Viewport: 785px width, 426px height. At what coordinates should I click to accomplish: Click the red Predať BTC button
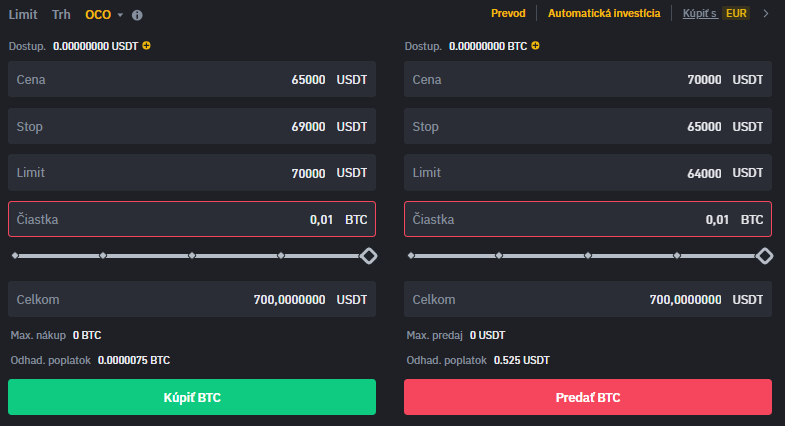pyautogui.click(x=588, y=397)
